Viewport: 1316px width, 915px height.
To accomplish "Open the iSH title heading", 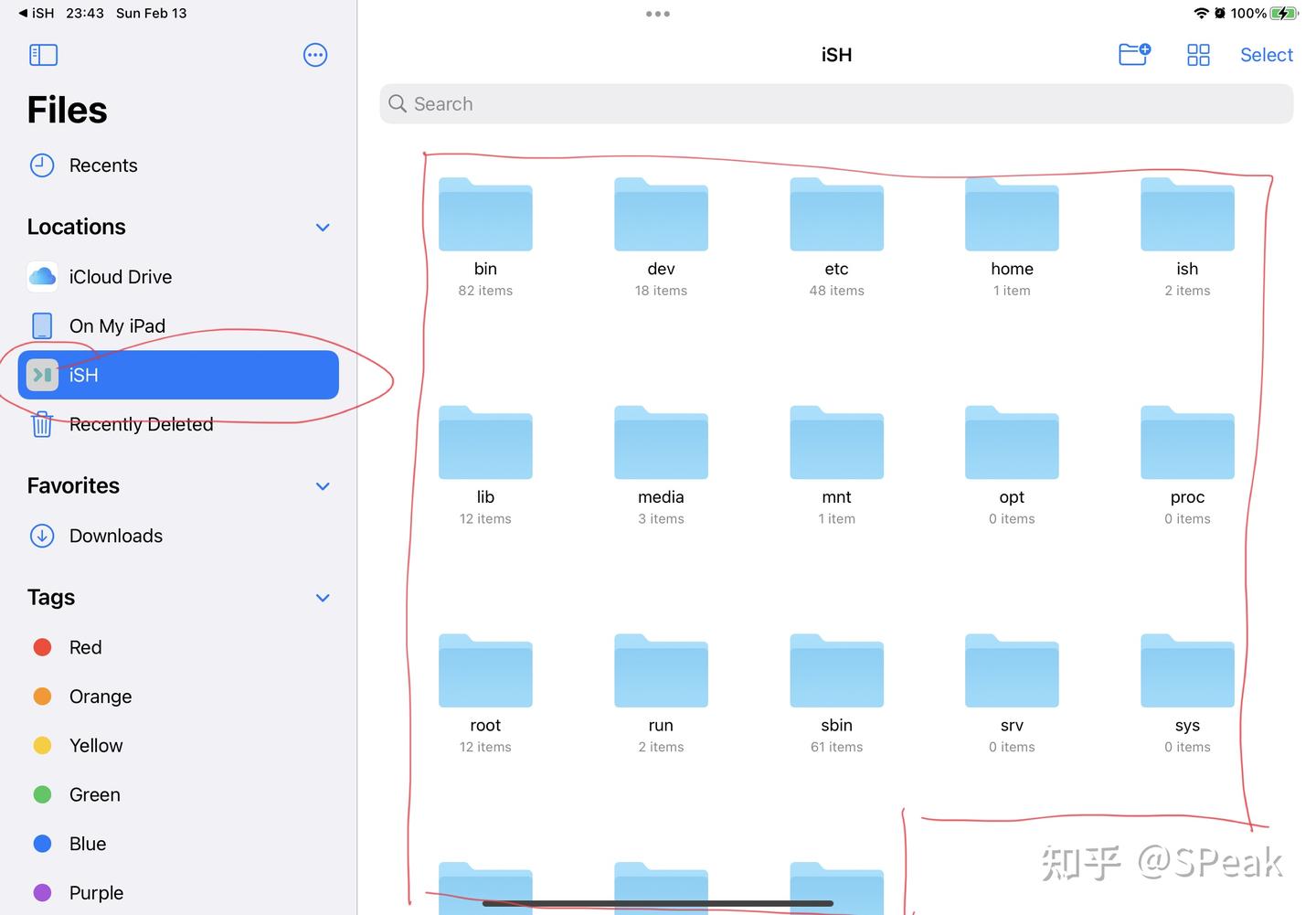I will pos(835,54).
